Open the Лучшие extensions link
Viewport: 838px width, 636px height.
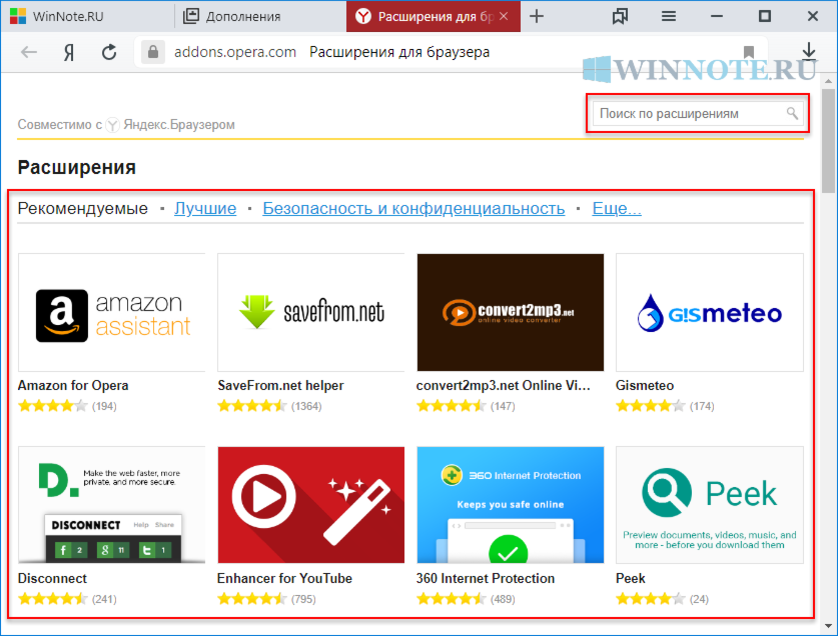(x=205, y=208)
